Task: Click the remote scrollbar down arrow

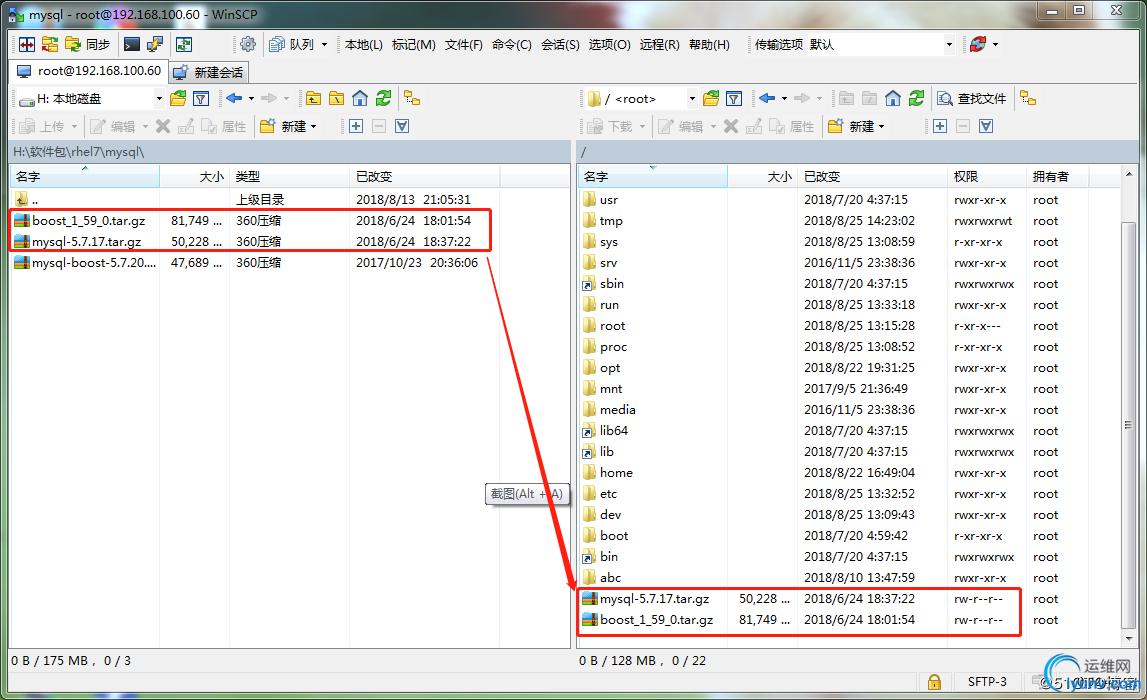Action: [x=1129, y=638]
